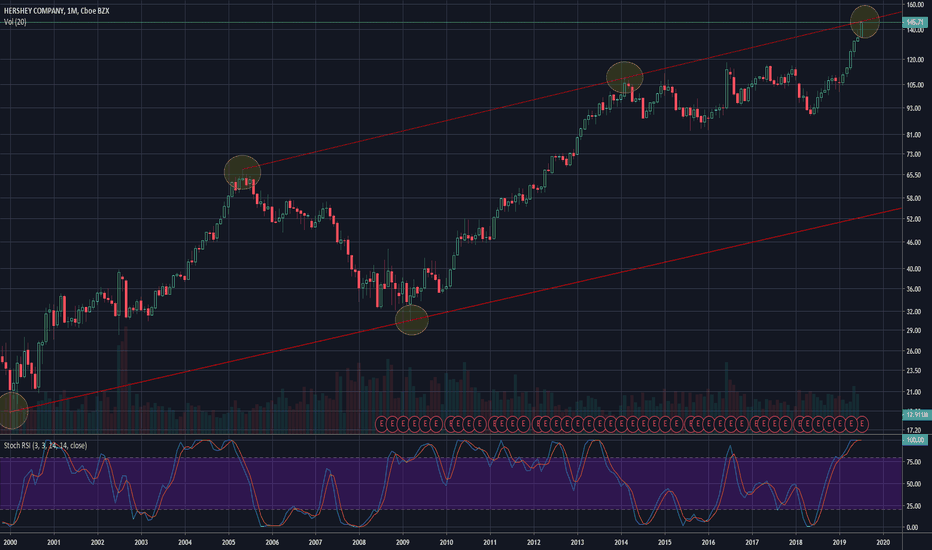Click the last earnings E marker at the far right
The width and height of the screenshot is (932, 550).
(862, 424)
